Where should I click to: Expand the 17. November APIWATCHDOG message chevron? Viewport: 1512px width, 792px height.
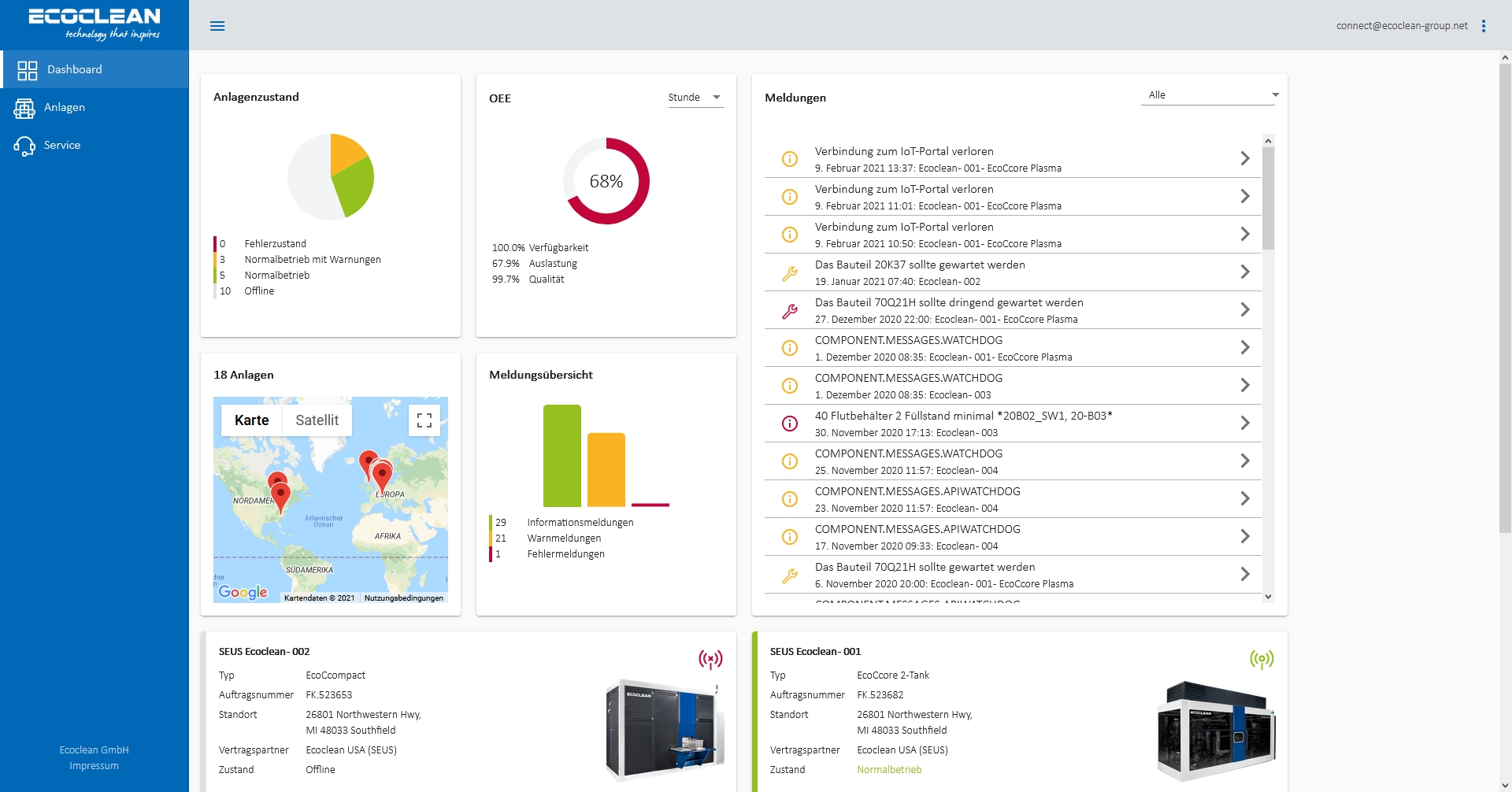coord(1244,536)
